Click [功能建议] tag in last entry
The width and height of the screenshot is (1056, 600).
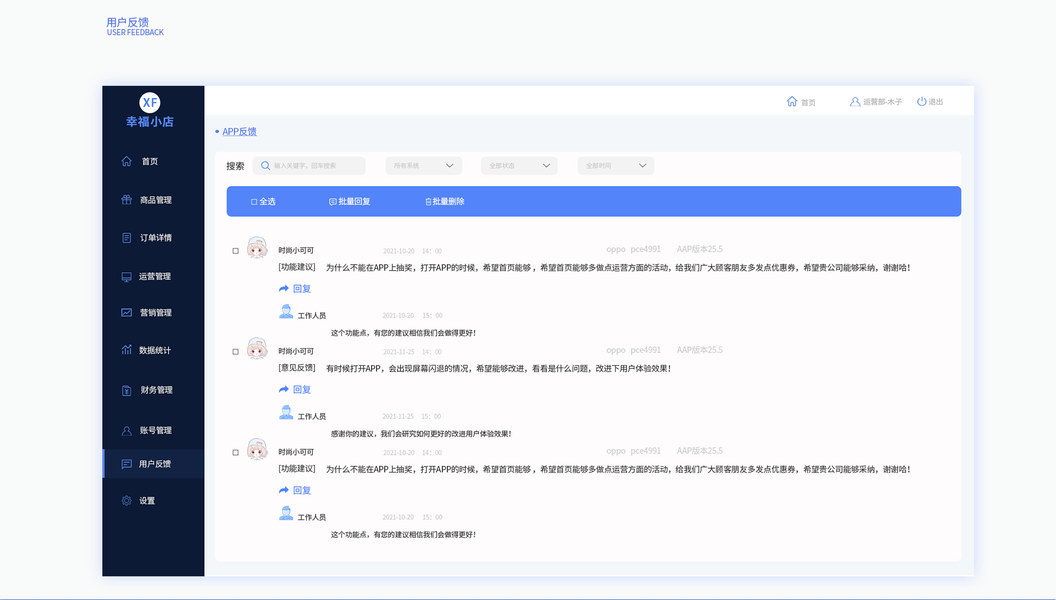pos(297,469)
